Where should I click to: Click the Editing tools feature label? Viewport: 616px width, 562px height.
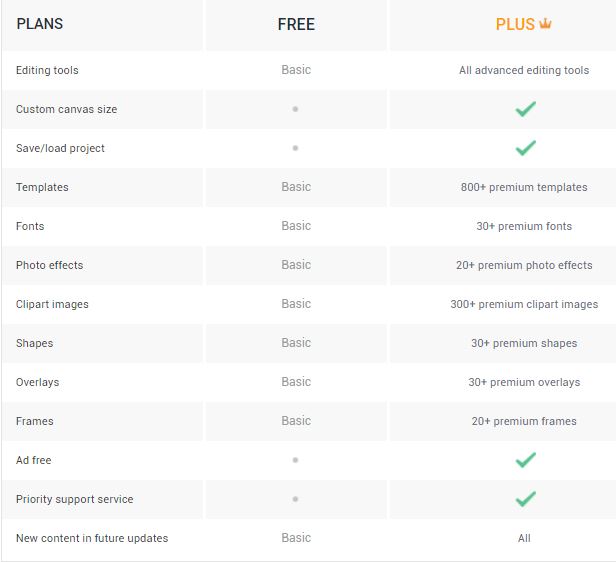[47, 70]
